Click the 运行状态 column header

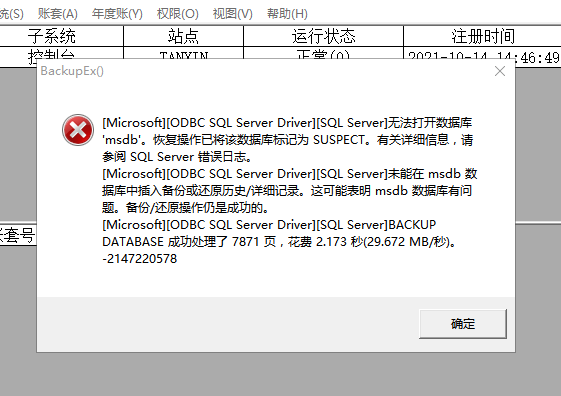pyautogui.click(x=323, y=36)
